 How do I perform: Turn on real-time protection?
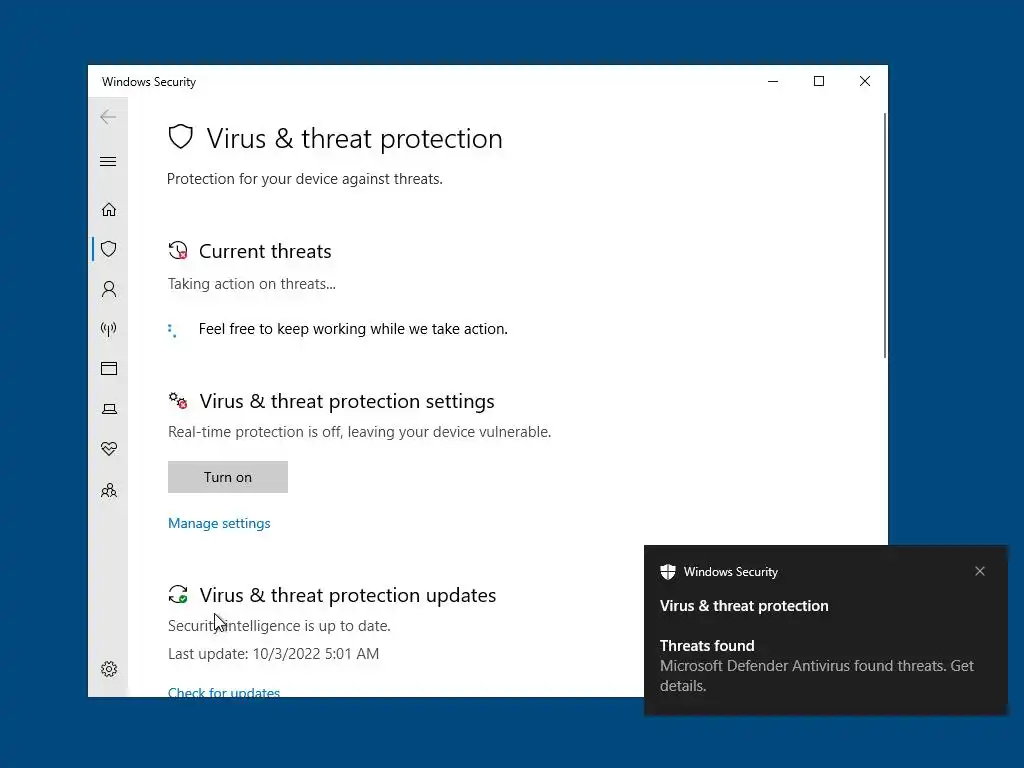tap(228, 477)
